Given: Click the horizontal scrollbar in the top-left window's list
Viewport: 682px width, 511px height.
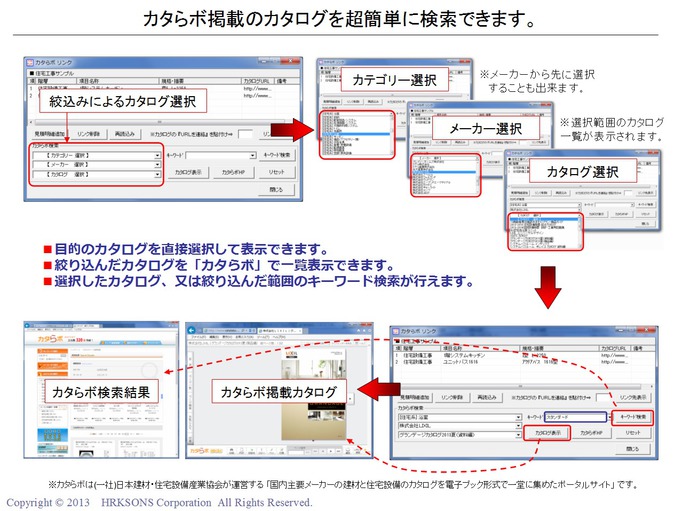Looking at the screenshot, I should point(159,122).
